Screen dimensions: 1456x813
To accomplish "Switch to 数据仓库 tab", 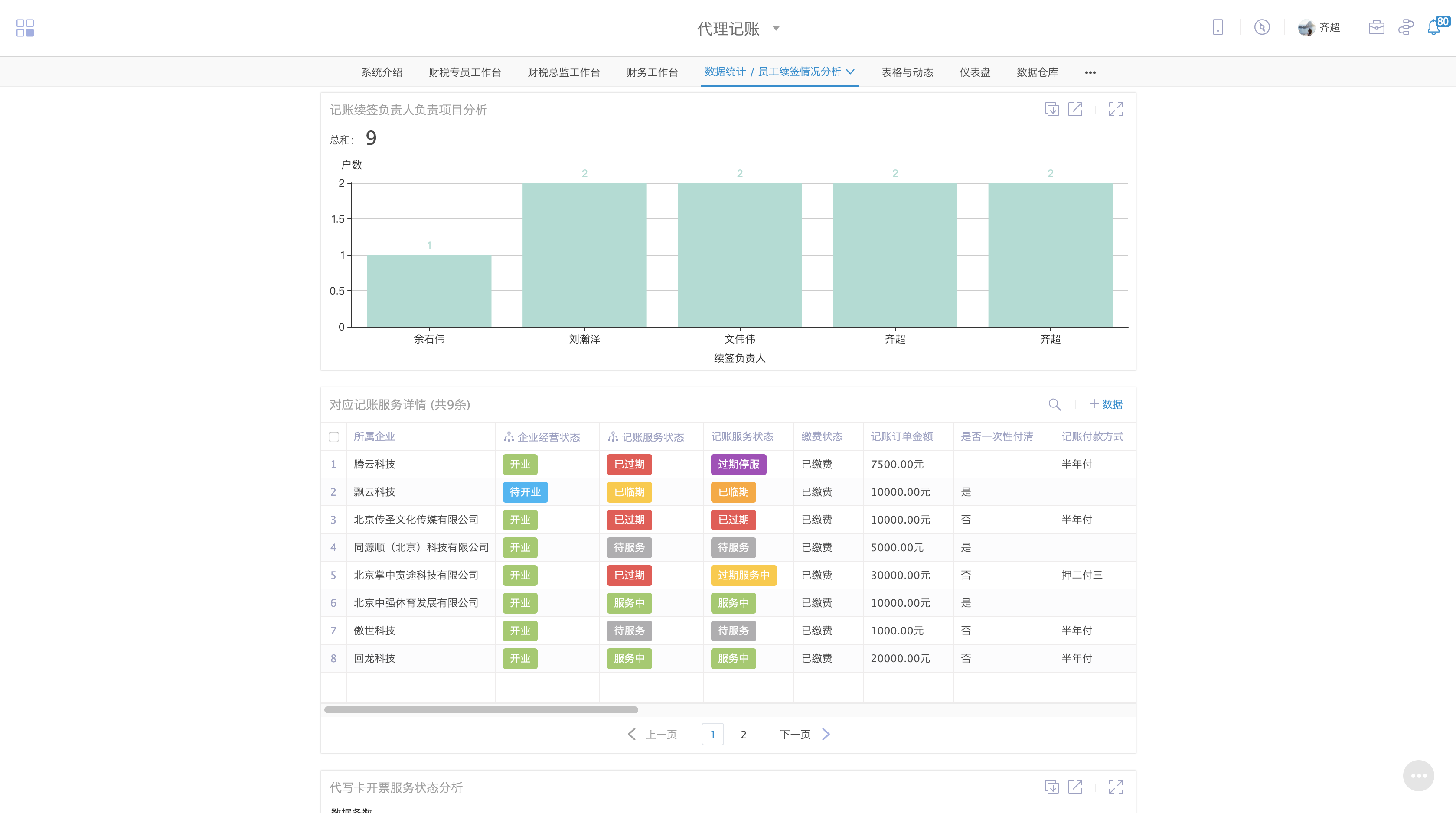I will [1037, 72].
